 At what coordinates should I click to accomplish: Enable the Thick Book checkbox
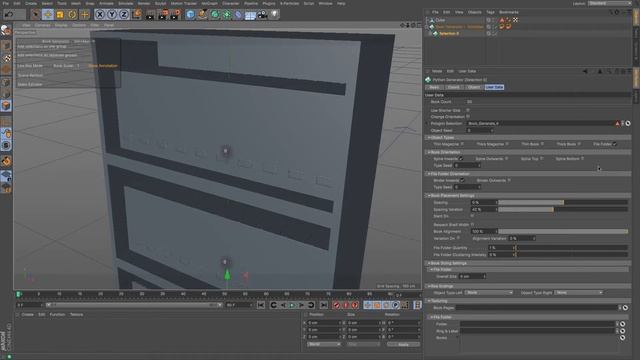pos(579,144)
